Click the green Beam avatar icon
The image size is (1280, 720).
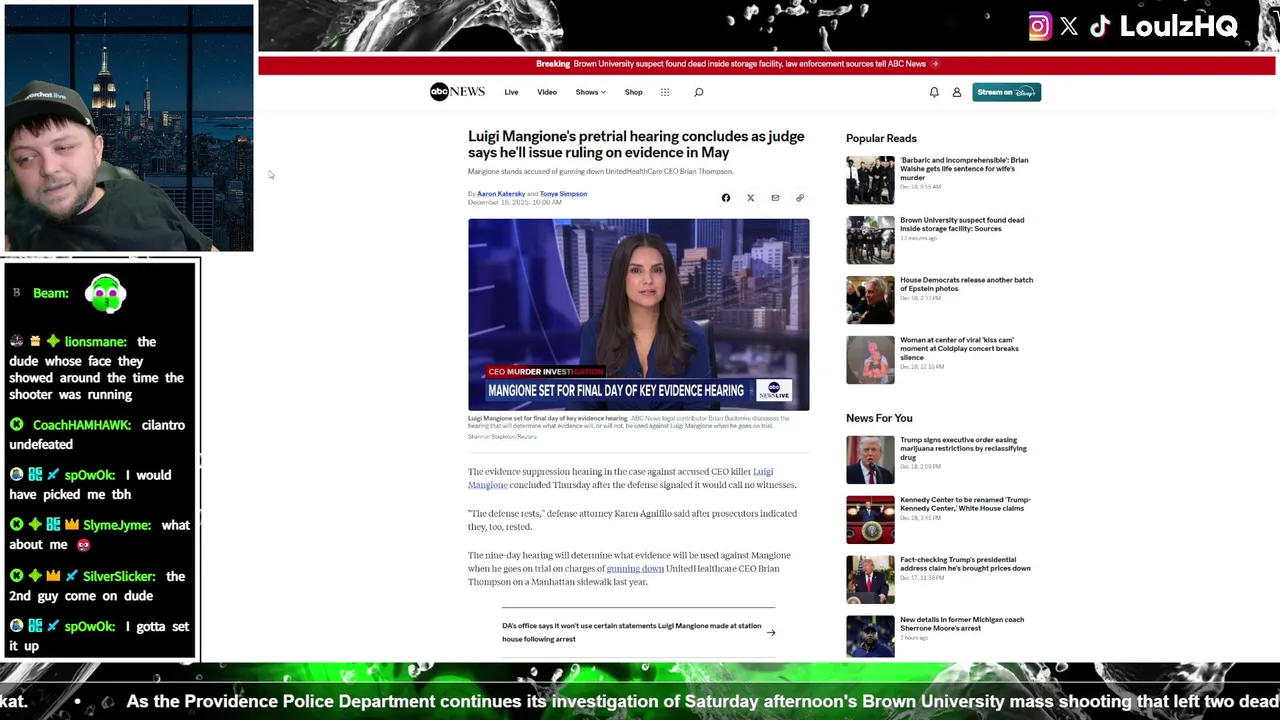[x=105, y=293]
